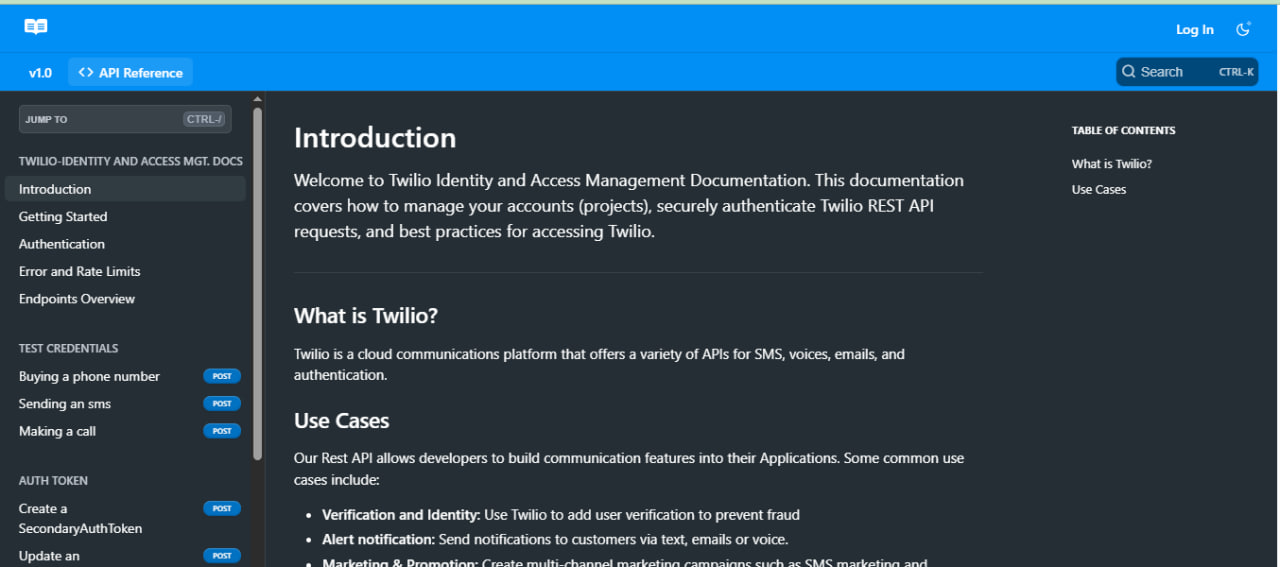Click the Introduction page heading
Viewport: 1280px width, 567px height.
tap(375, 138)
